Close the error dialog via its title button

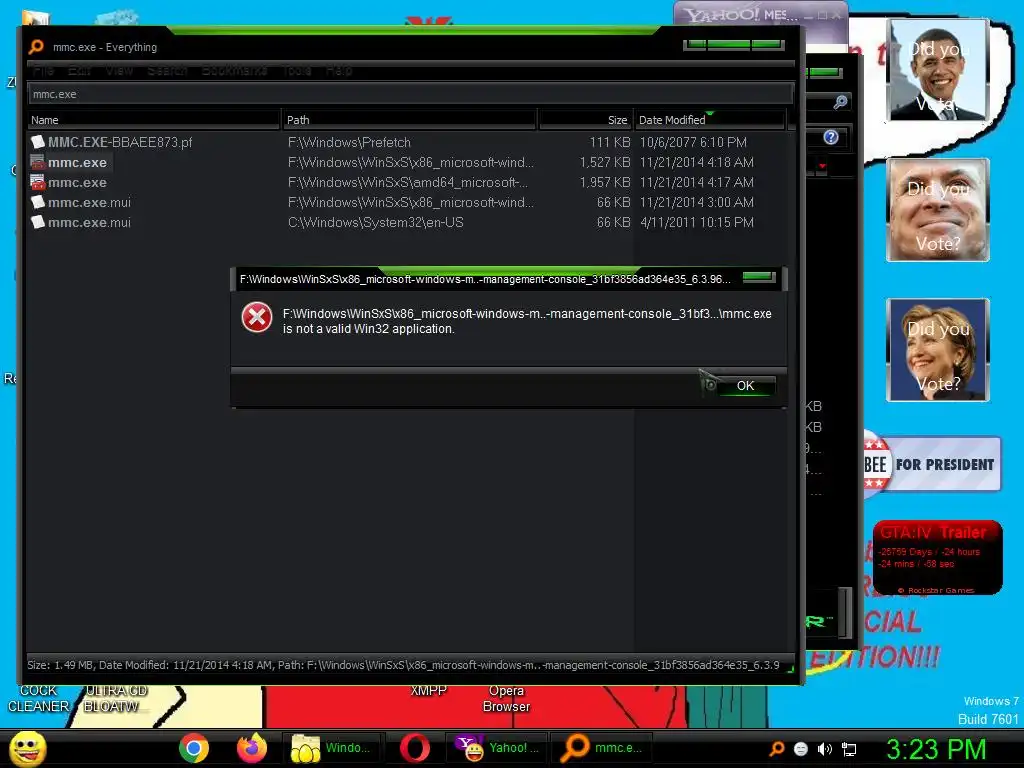[x=758, y=277]
